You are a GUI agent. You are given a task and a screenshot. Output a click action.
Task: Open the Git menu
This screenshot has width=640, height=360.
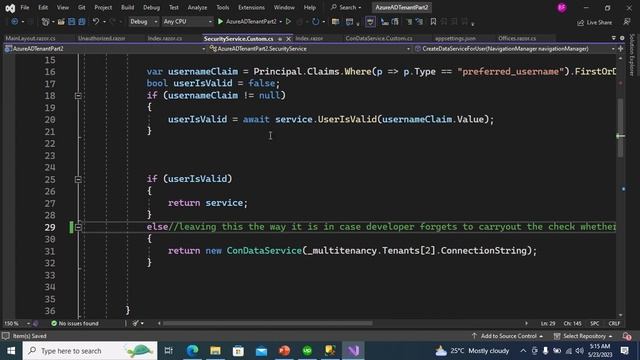[x=82, y=7]
